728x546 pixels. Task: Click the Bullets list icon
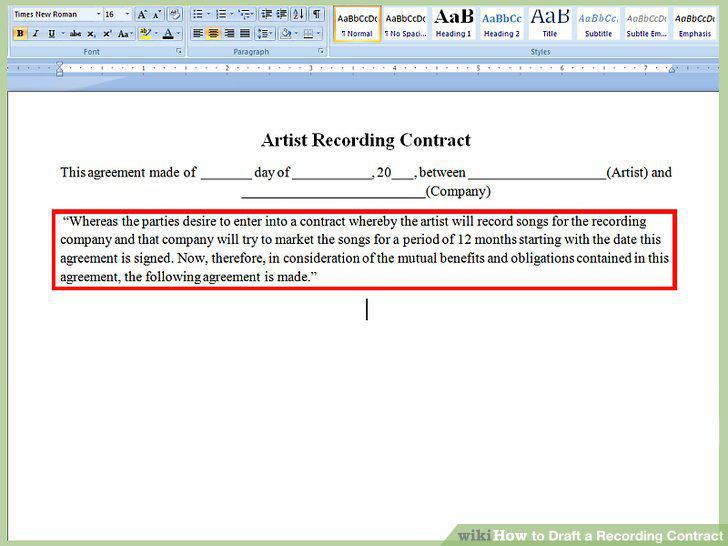pos(198,14)
